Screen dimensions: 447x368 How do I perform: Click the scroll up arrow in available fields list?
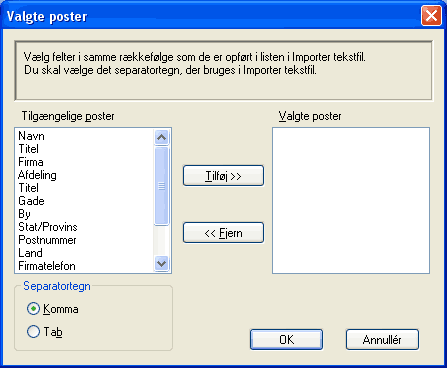point(162,137)
